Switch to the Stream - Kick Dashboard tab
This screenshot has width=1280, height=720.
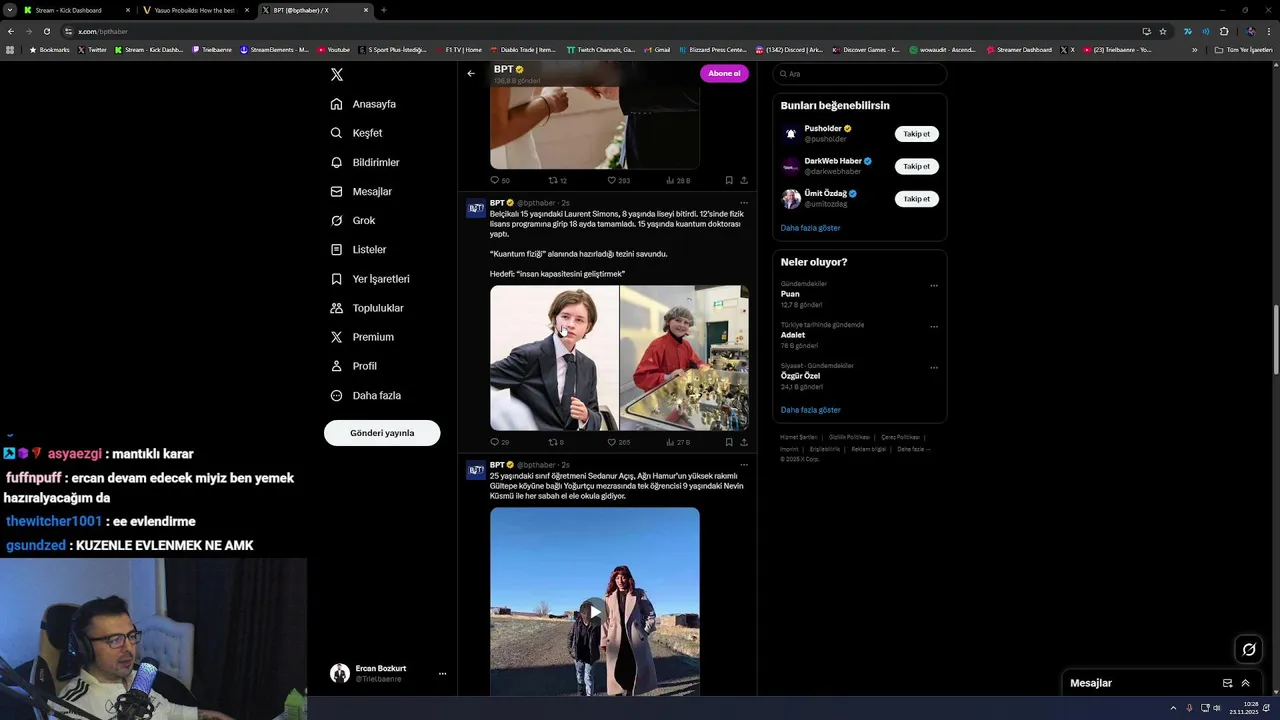77,10
